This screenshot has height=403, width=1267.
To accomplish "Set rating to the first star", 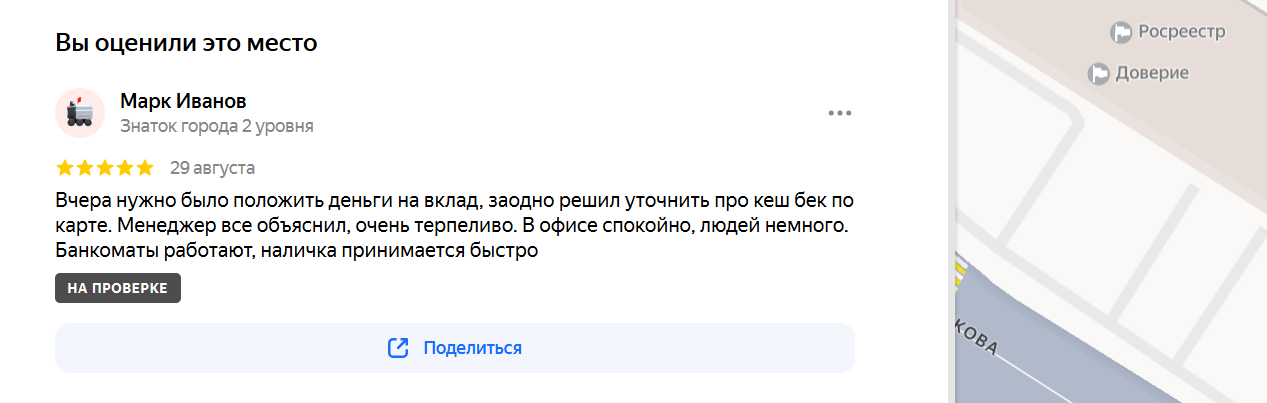I will [x=65, y=167].
